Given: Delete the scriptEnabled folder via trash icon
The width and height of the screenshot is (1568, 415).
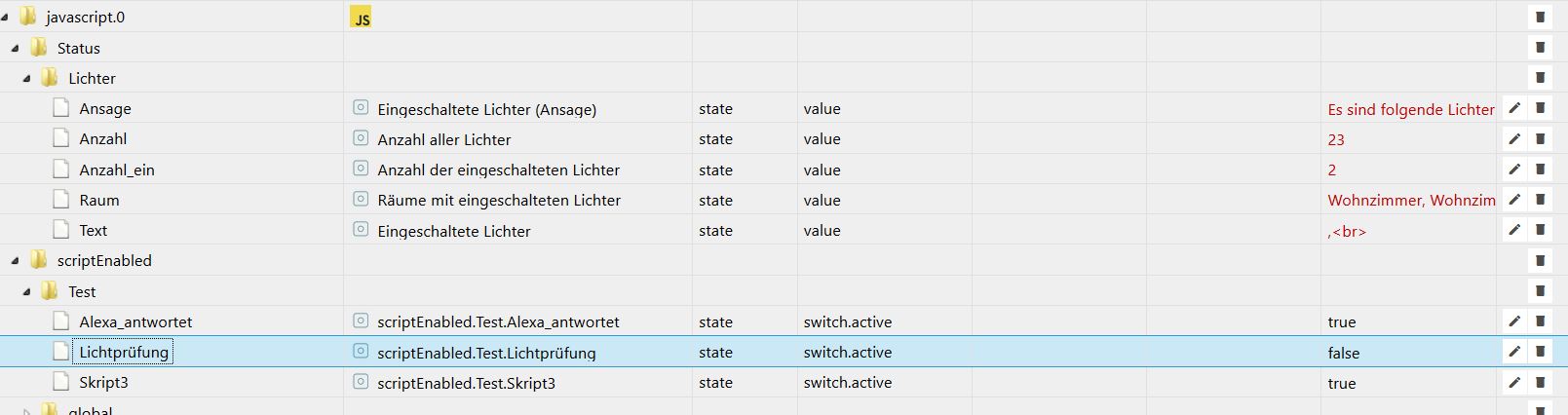Looking at the screenshot, I should (1540, 261).
